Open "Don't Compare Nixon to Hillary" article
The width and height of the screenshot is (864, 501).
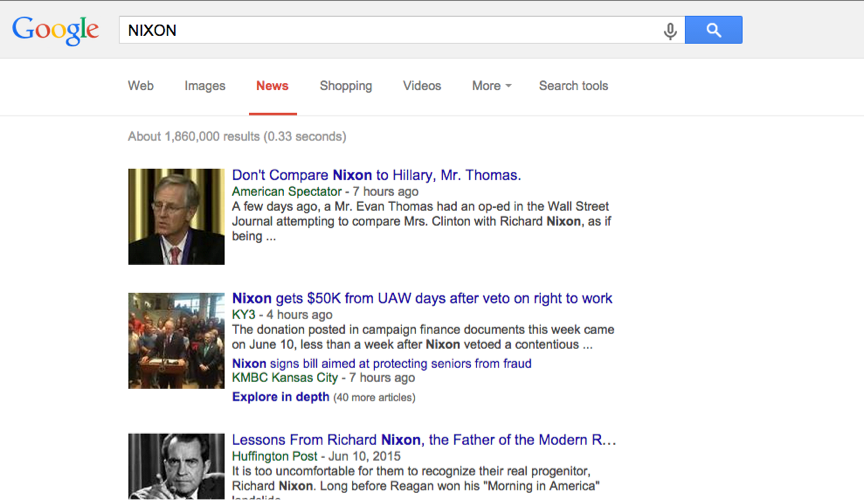click(376, 175)
